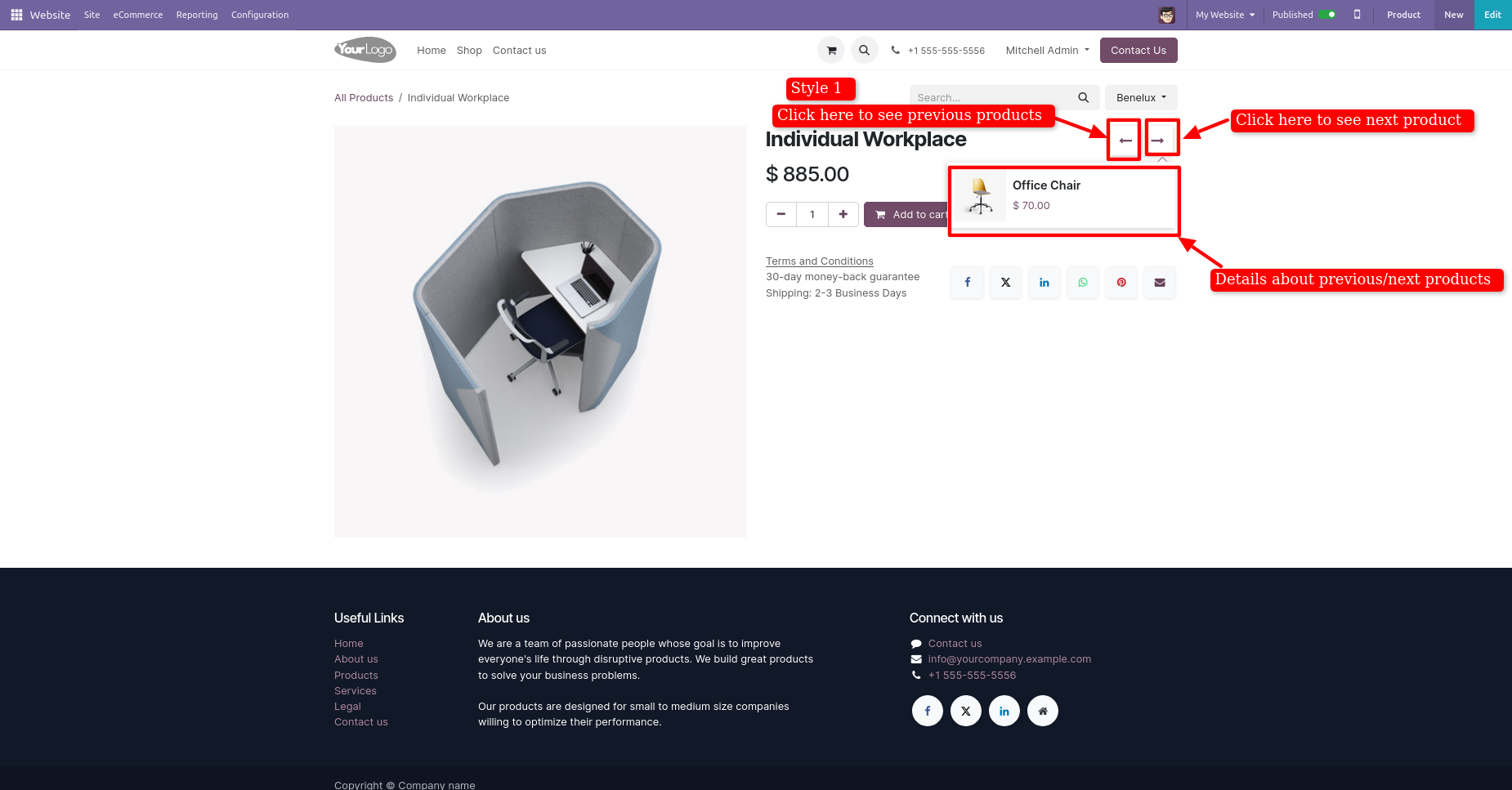Click footer Useful Links Contact us
This screenshot has height=790, width=1512.
tap(361, 722)
